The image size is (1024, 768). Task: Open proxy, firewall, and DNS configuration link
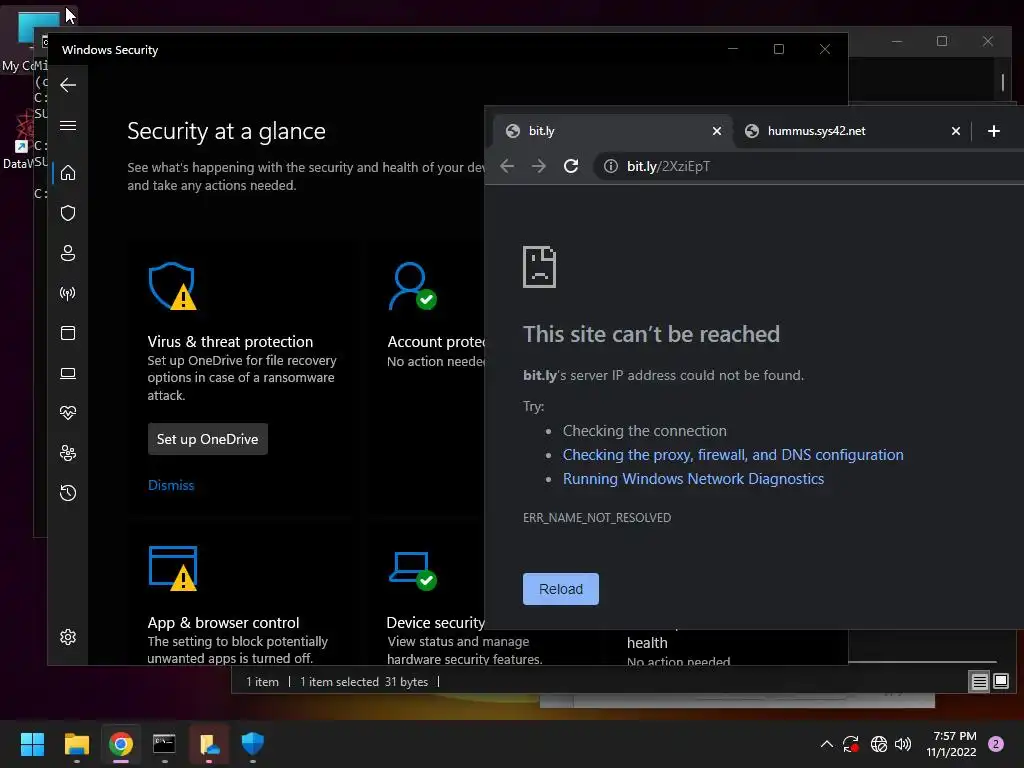tap(733, 455)
